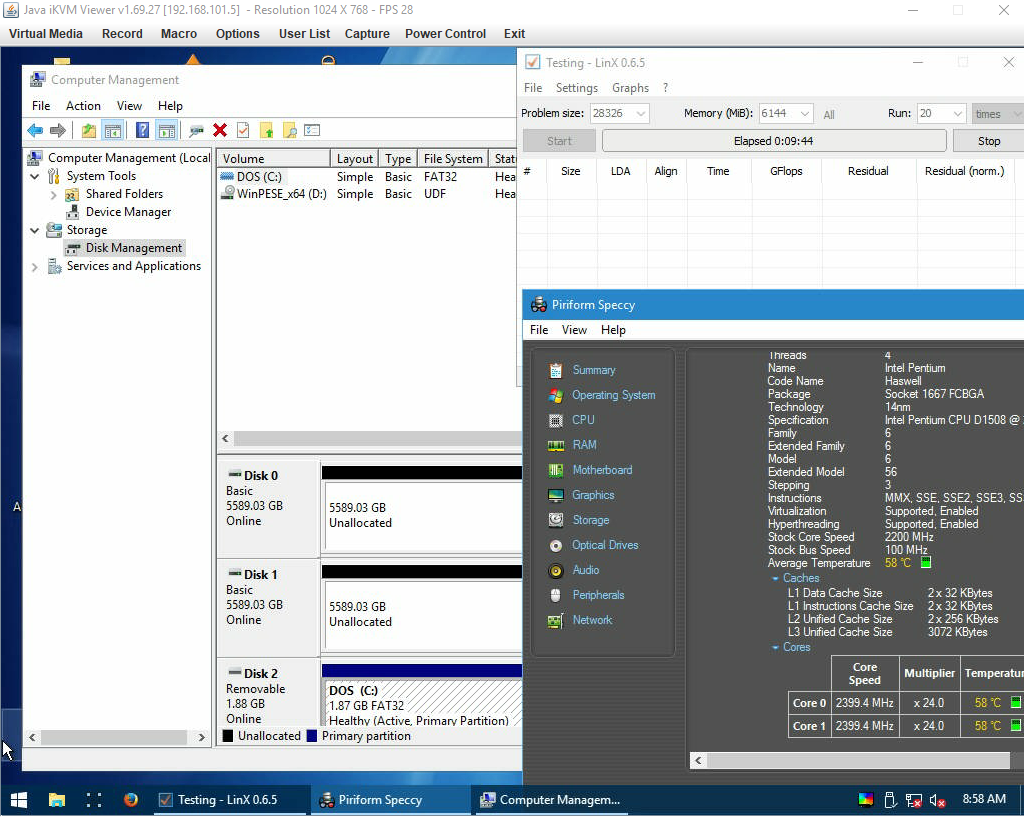Click the Speccy horizontal scrollbar
The height and width of the screenshot is (817, 1024).
[857, 760]
